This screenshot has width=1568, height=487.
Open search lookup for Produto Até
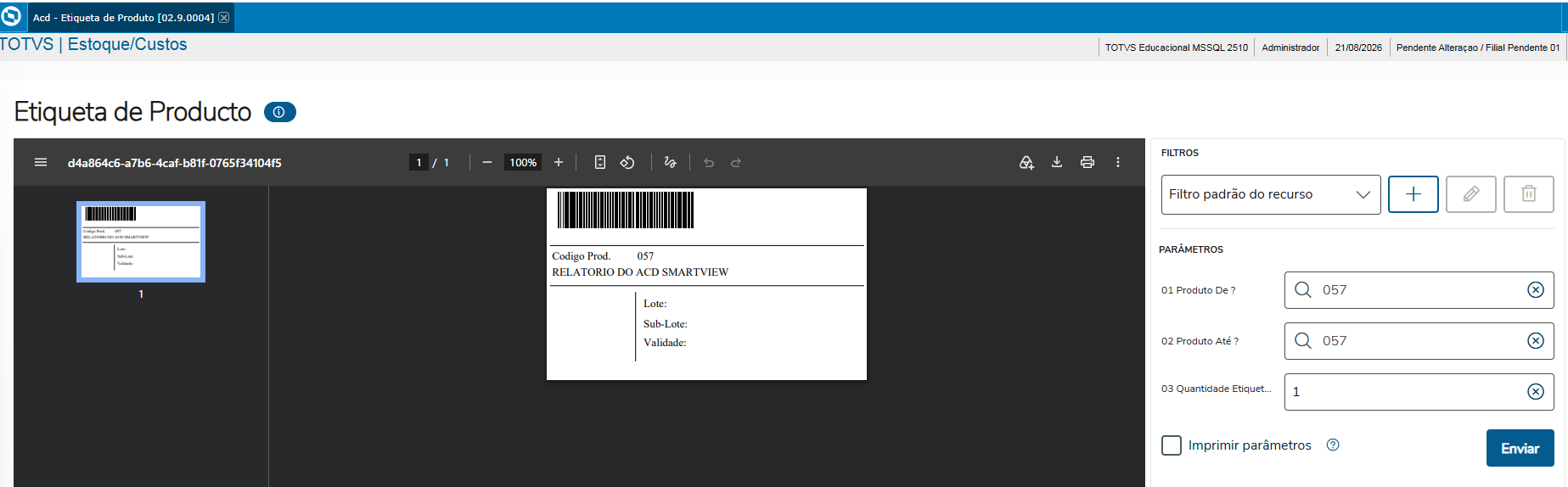click(1303, 341)
